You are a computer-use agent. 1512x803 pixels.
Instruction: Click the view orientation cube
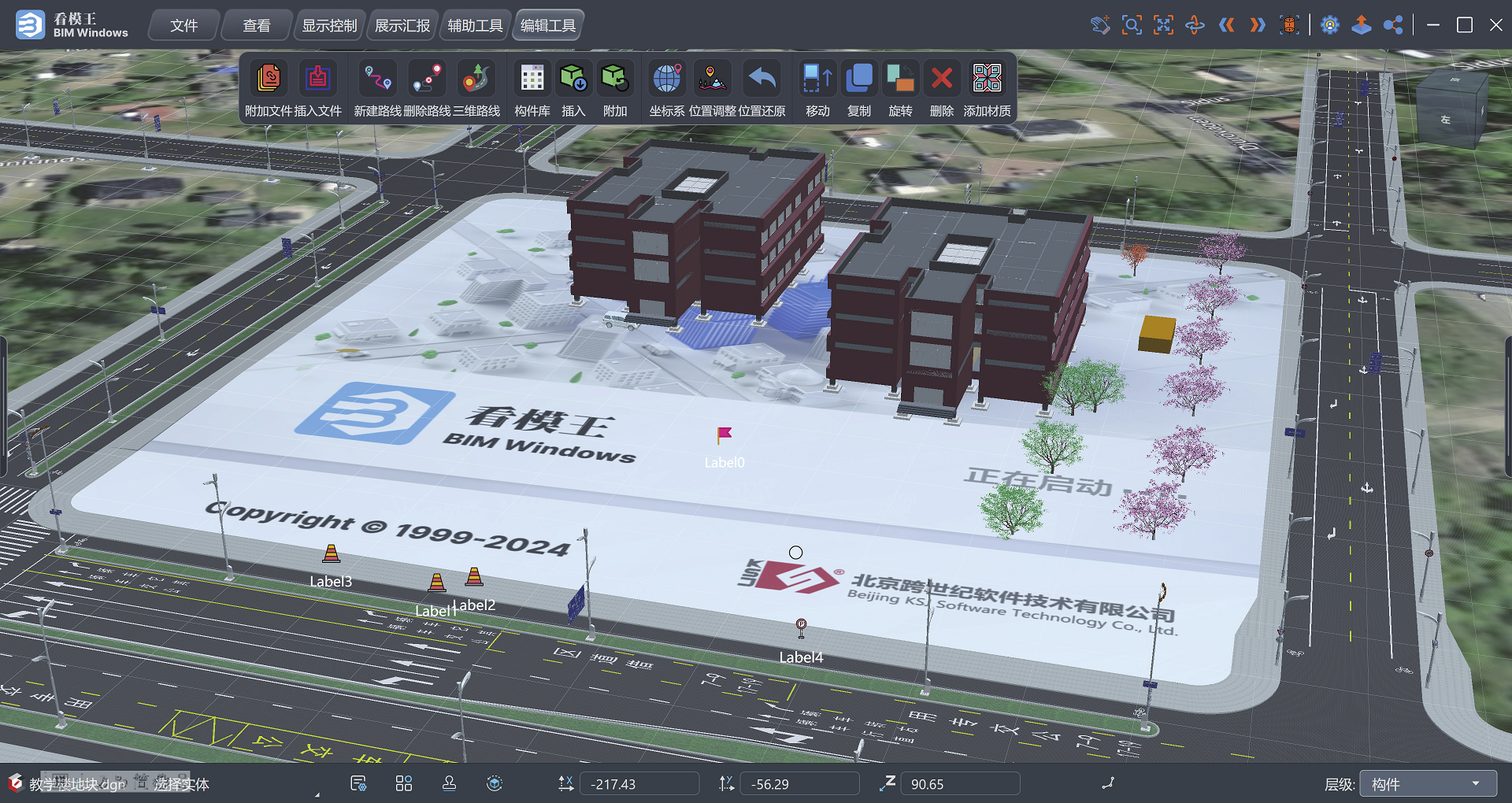pos(1451,110)
